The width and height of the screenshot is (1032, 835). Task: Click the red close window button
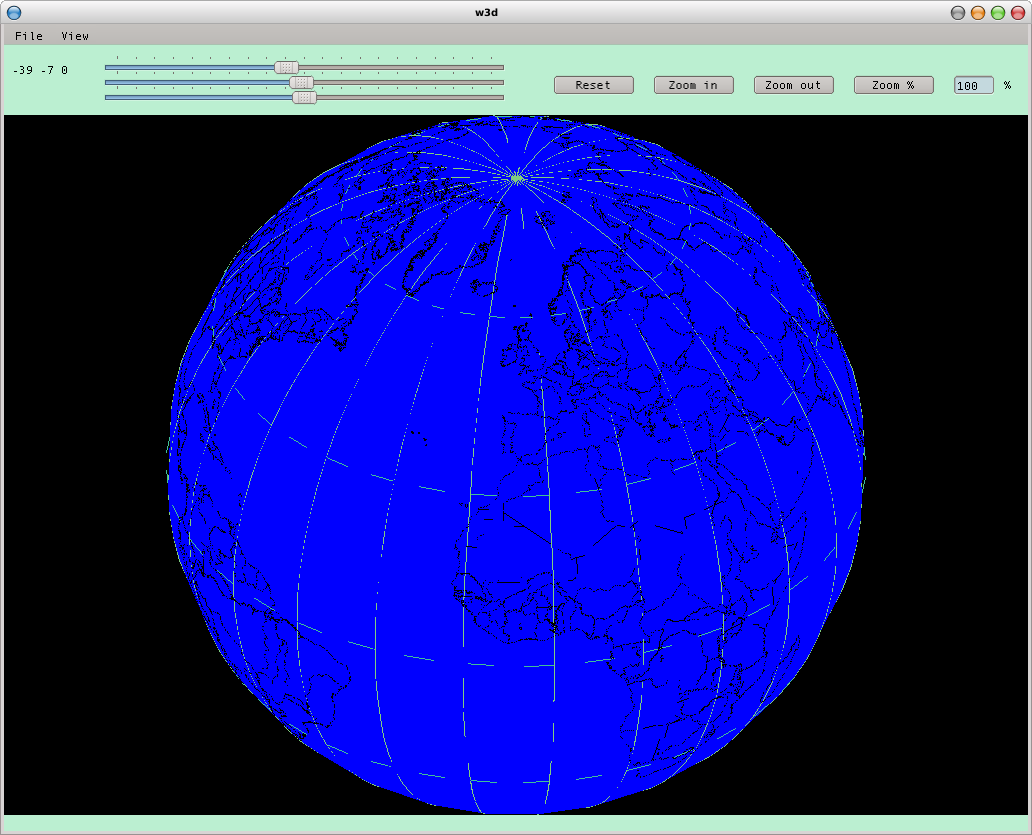coord(1017,12)
